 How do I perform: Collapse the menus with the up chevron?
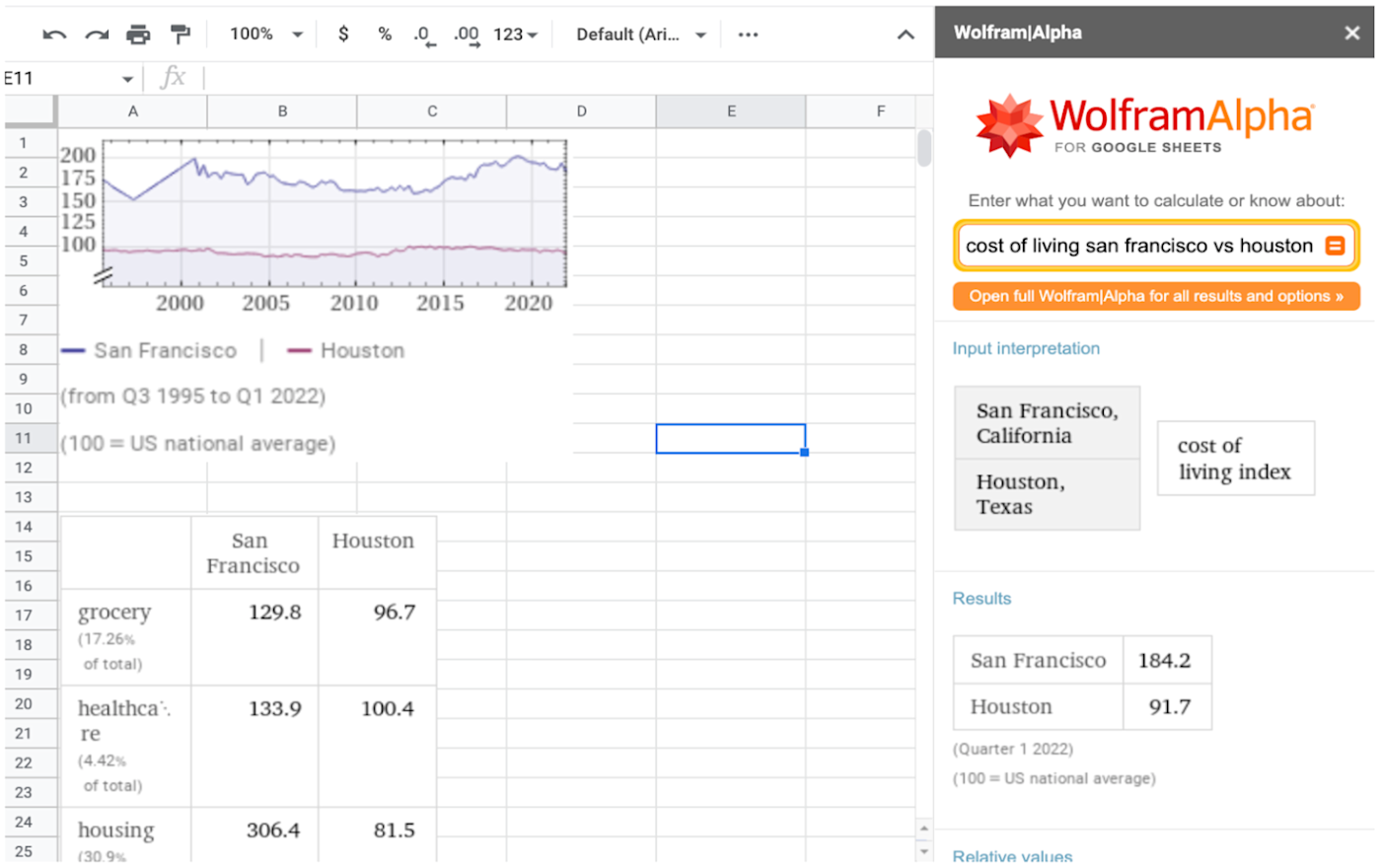(905, 35)
